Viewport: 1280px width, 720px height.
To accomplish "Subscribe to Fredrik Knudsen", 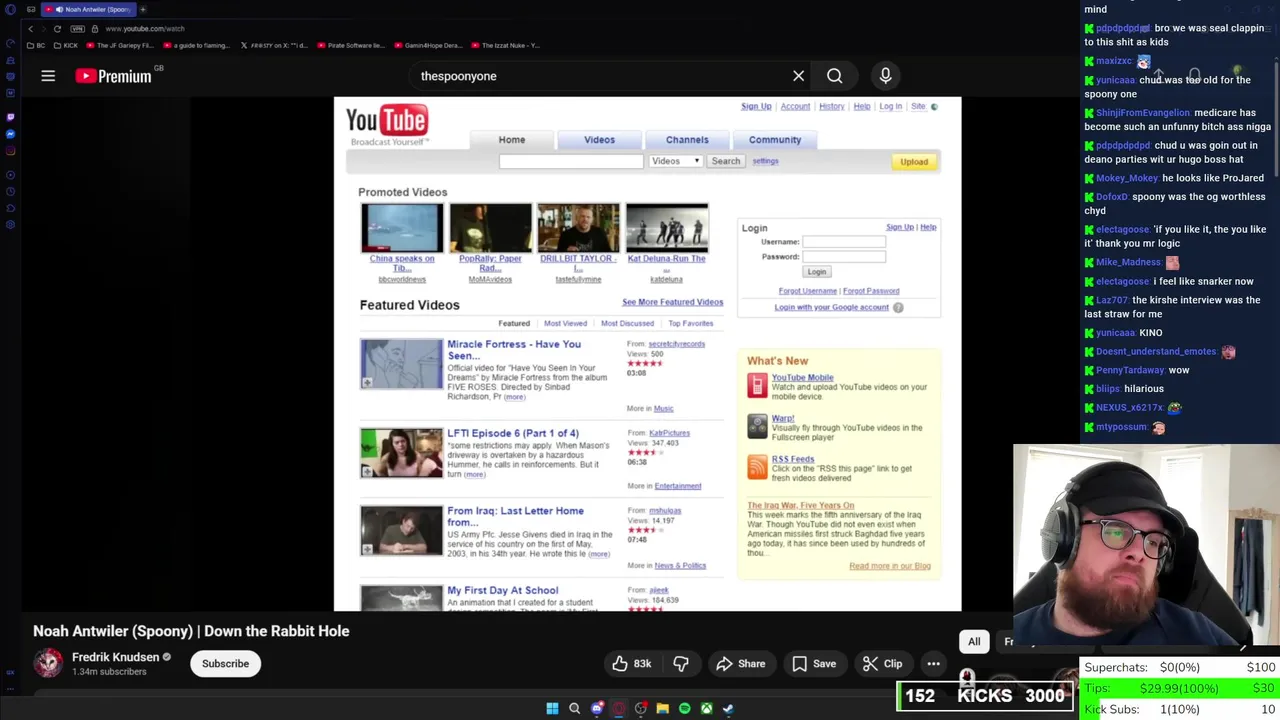I will (225, 664).
